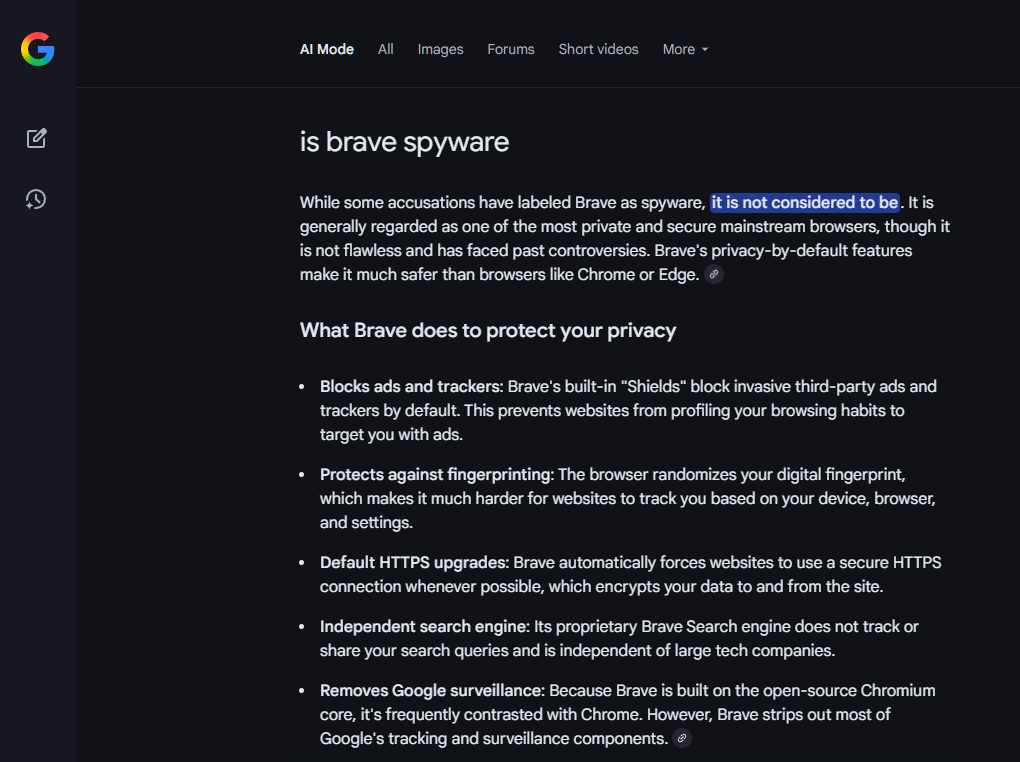Click bold text 'Removes Google surveillance:'
Screen dimensions: 1020x762
[x=433, y=690]
